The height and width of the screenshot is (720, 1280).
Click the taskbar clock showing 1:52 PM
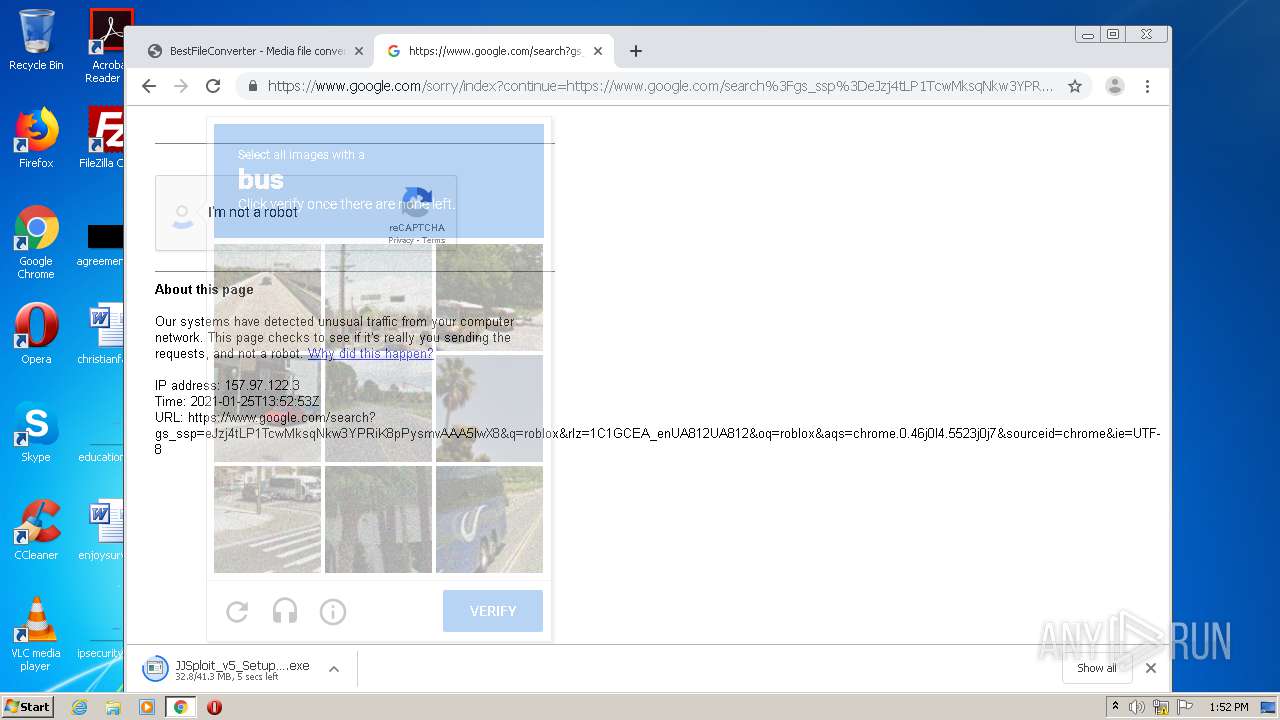(1228, 707)
